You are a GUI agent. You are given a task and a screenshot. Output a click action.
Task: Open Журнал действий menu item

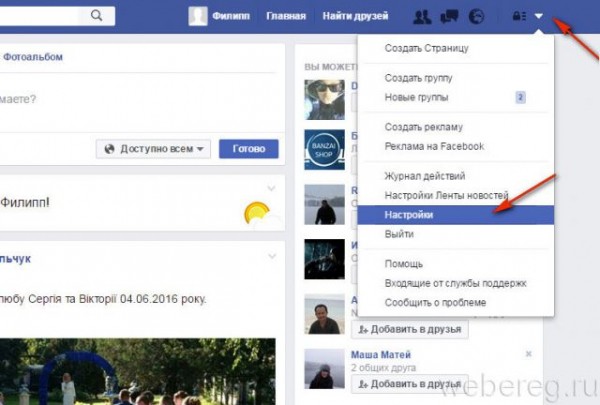(x=456, y=176)
